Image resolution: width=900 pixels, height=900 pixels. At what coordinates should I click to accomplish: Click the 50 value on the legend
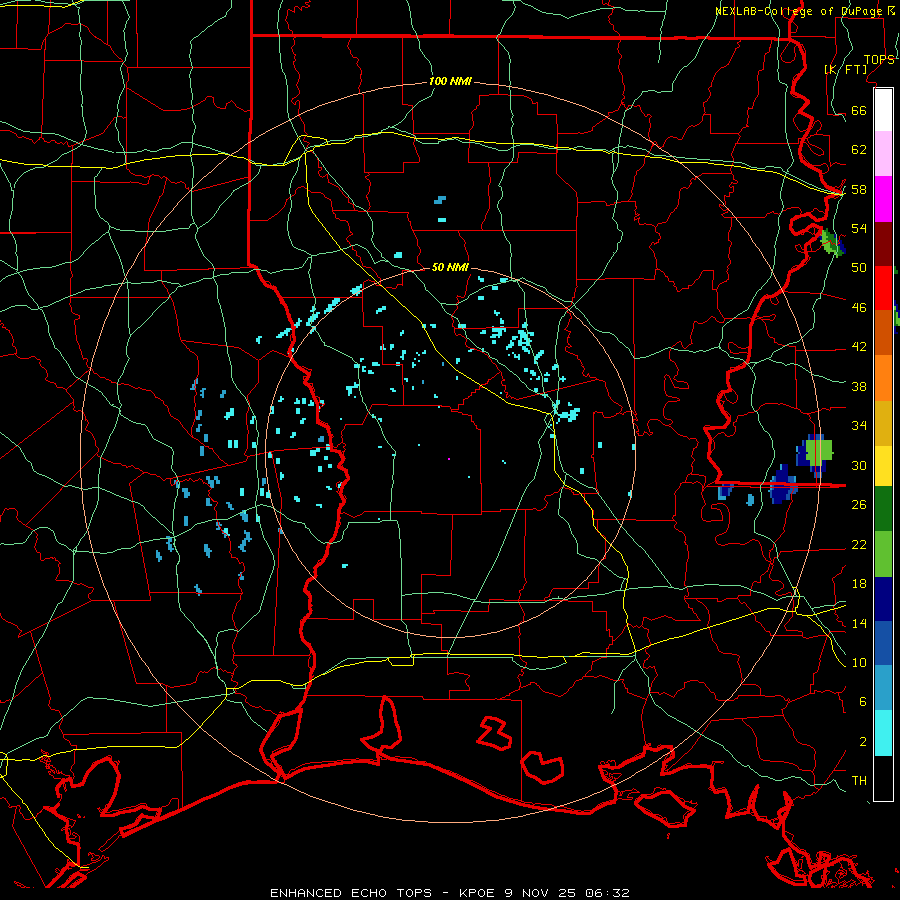point(859,267)
